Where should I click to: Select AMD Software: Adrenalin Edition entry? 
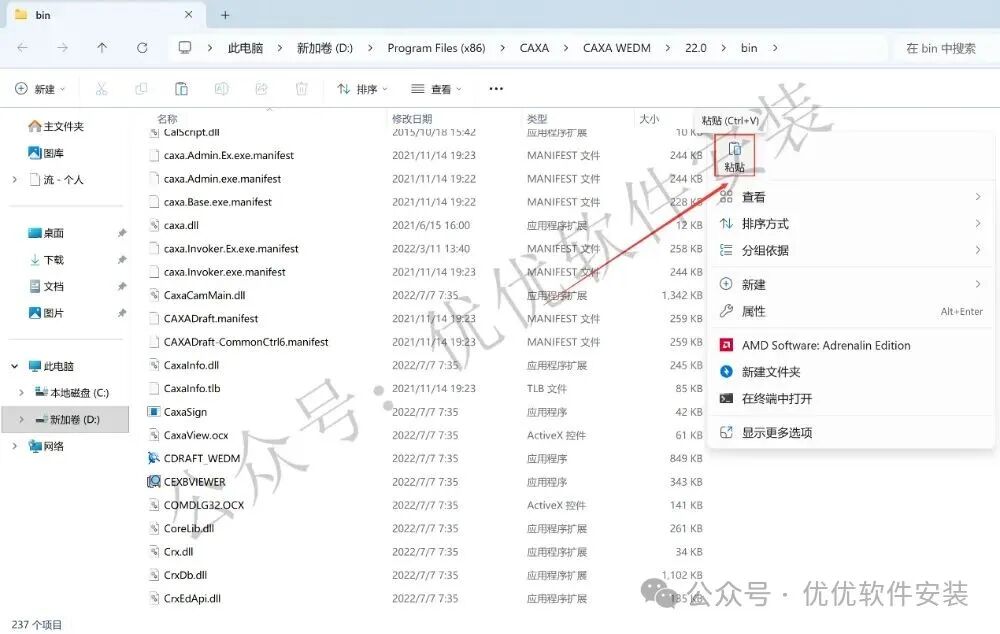[x=851, y=345]
